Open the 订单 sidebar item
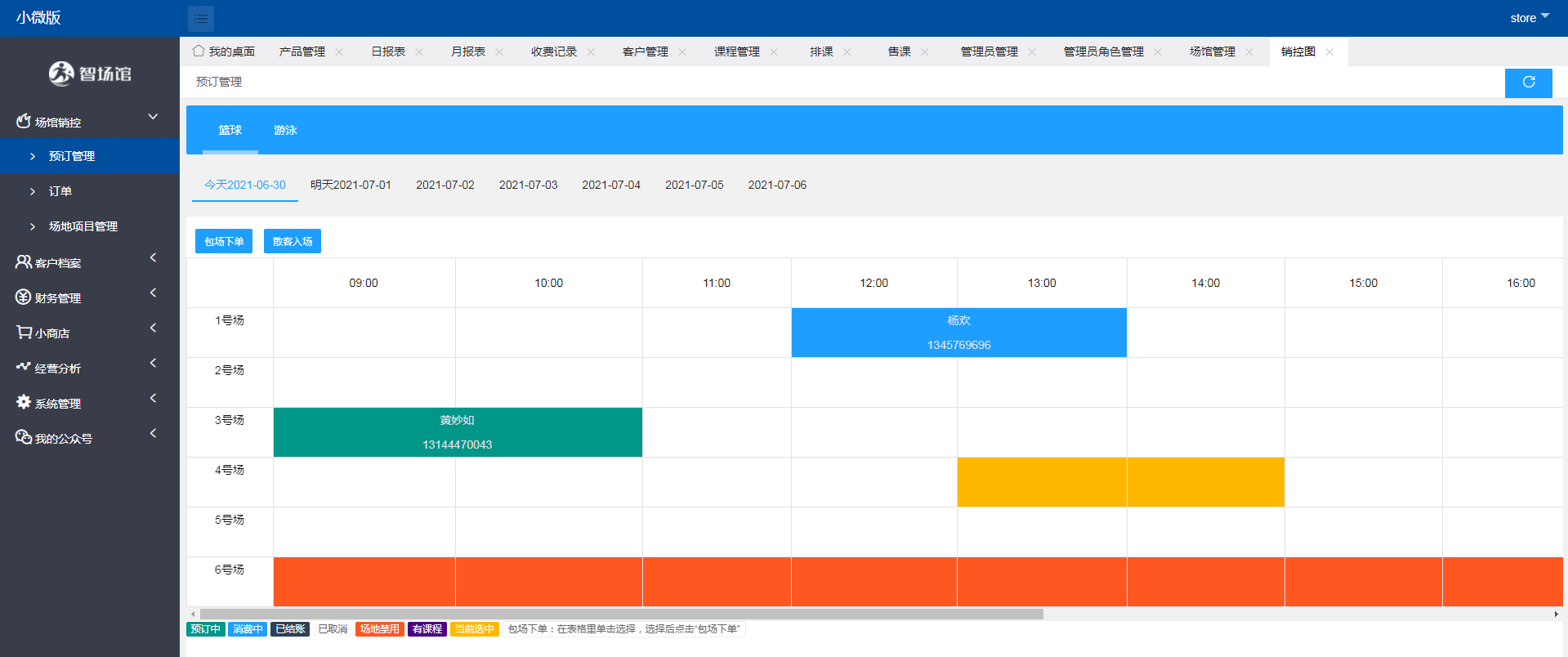This screenshot has width=1568, height=657. coord(60,191)
